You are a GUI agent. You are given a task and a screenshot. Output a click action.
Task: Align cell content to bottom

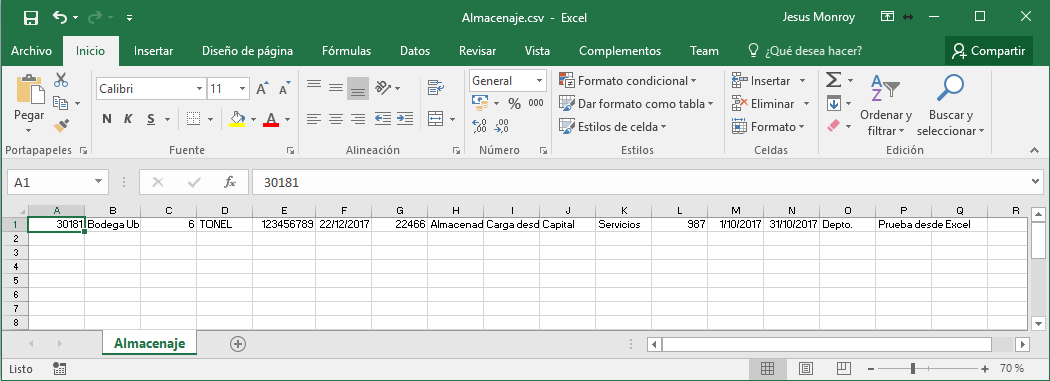358,88
